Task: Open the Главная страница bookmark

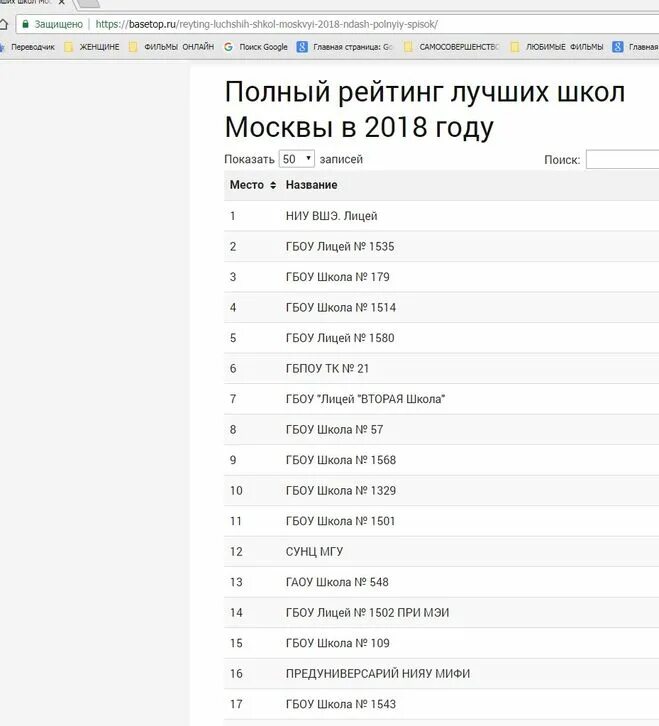Action: [x=345, y=47]
